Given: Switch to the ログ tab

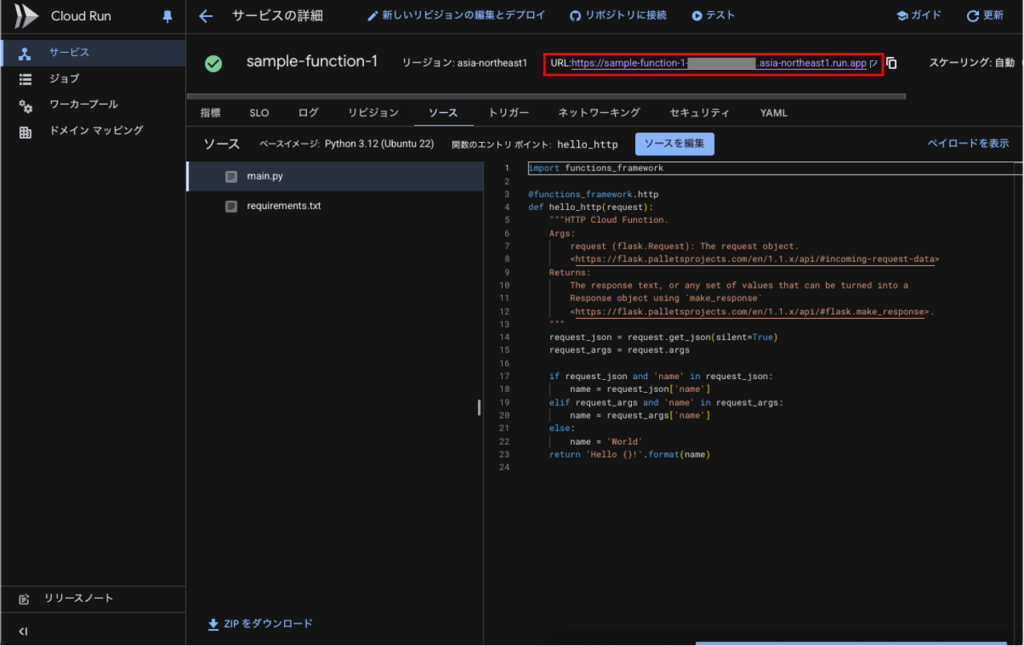Looking at the screenshot, I should pyautogui.click(x=308, y=113).
